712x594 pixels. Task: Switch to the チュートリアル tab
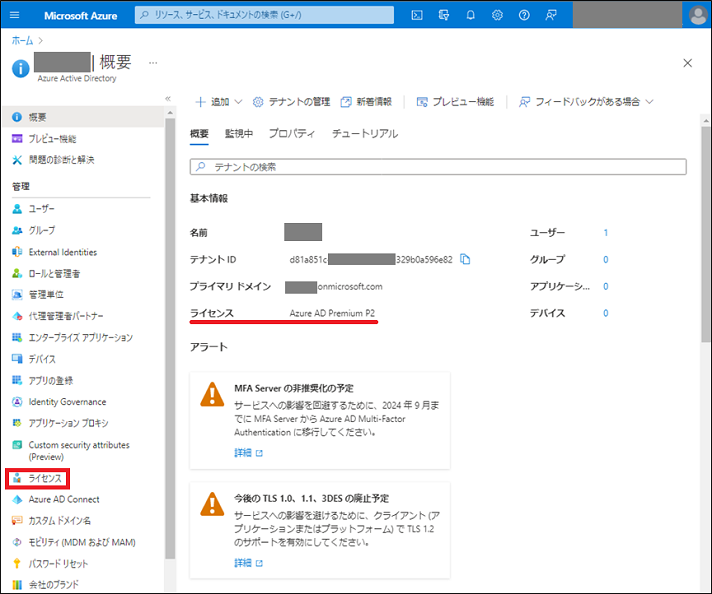click(365, 134)
